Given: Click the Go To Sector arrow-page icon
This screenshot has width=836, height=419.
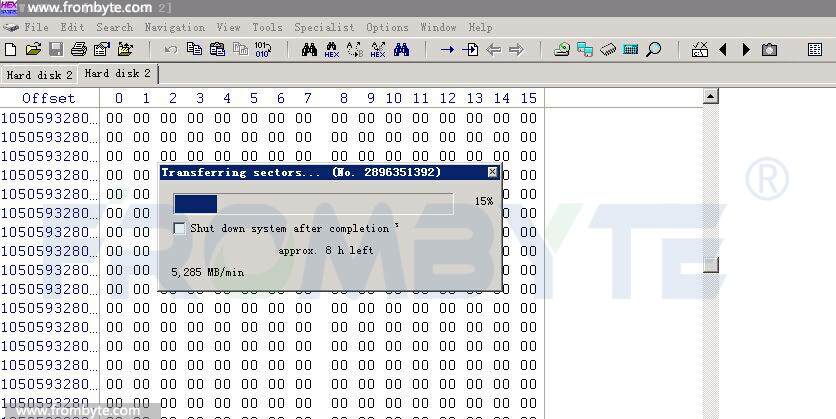Looking at the screenshot, I should point(470,50).
